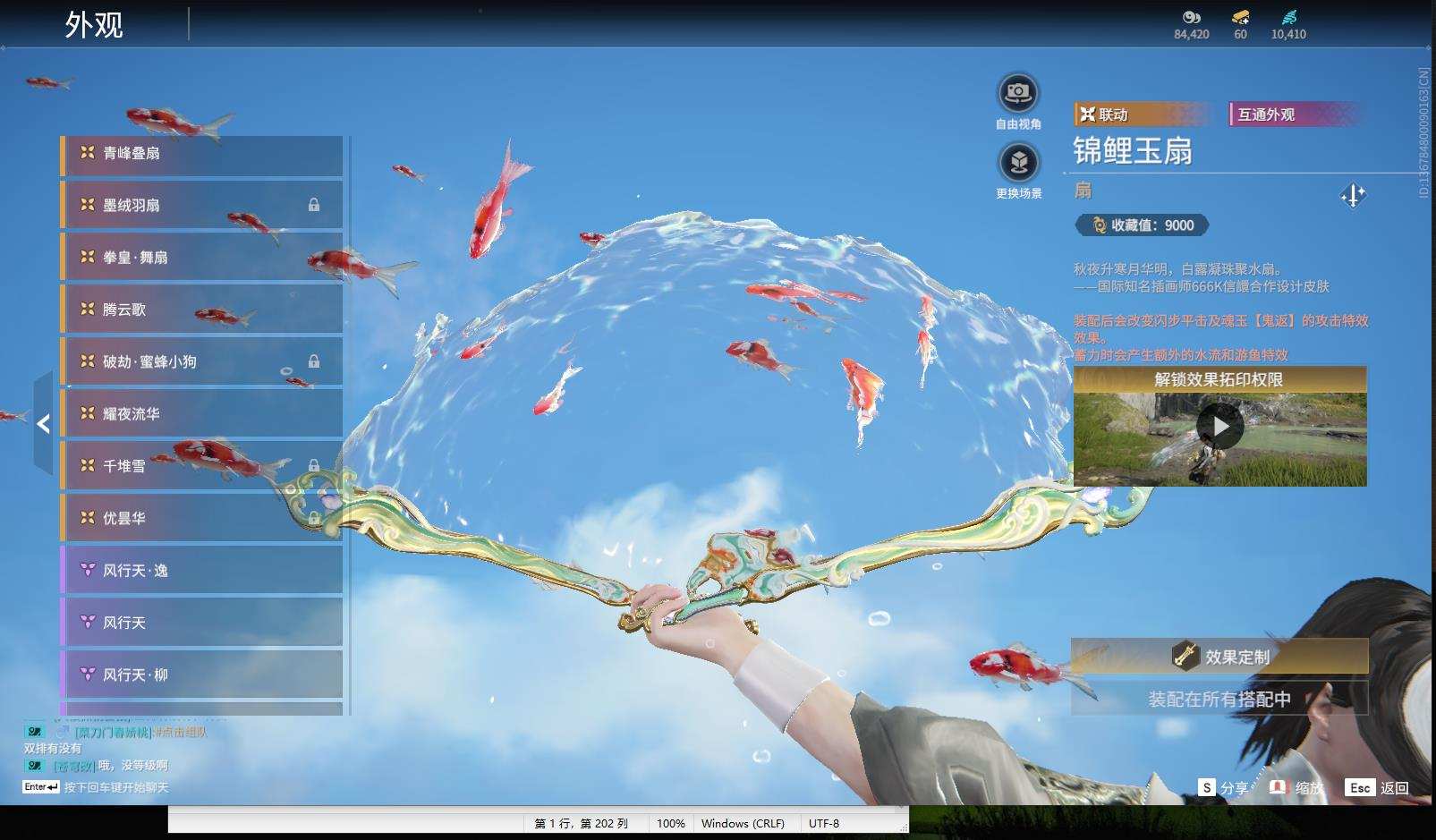Open the 效果定制 effect customization button
Image resolution: width=1436 pixels, height=840 pixels.
pyautogui.click(x=1219, y=656)
